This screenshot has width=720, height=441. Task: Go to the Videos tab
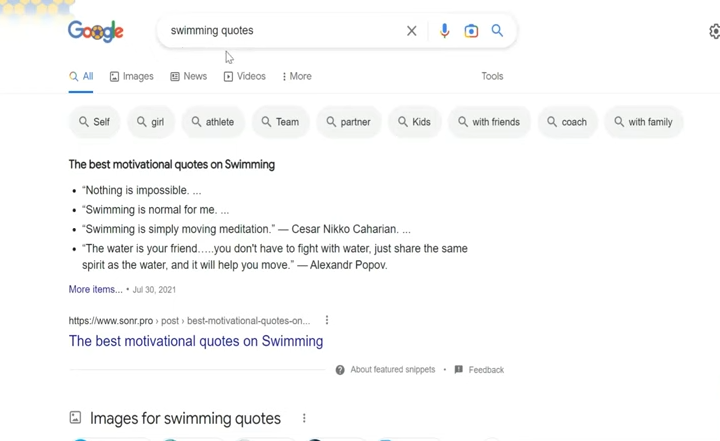(x=244, y=76)
